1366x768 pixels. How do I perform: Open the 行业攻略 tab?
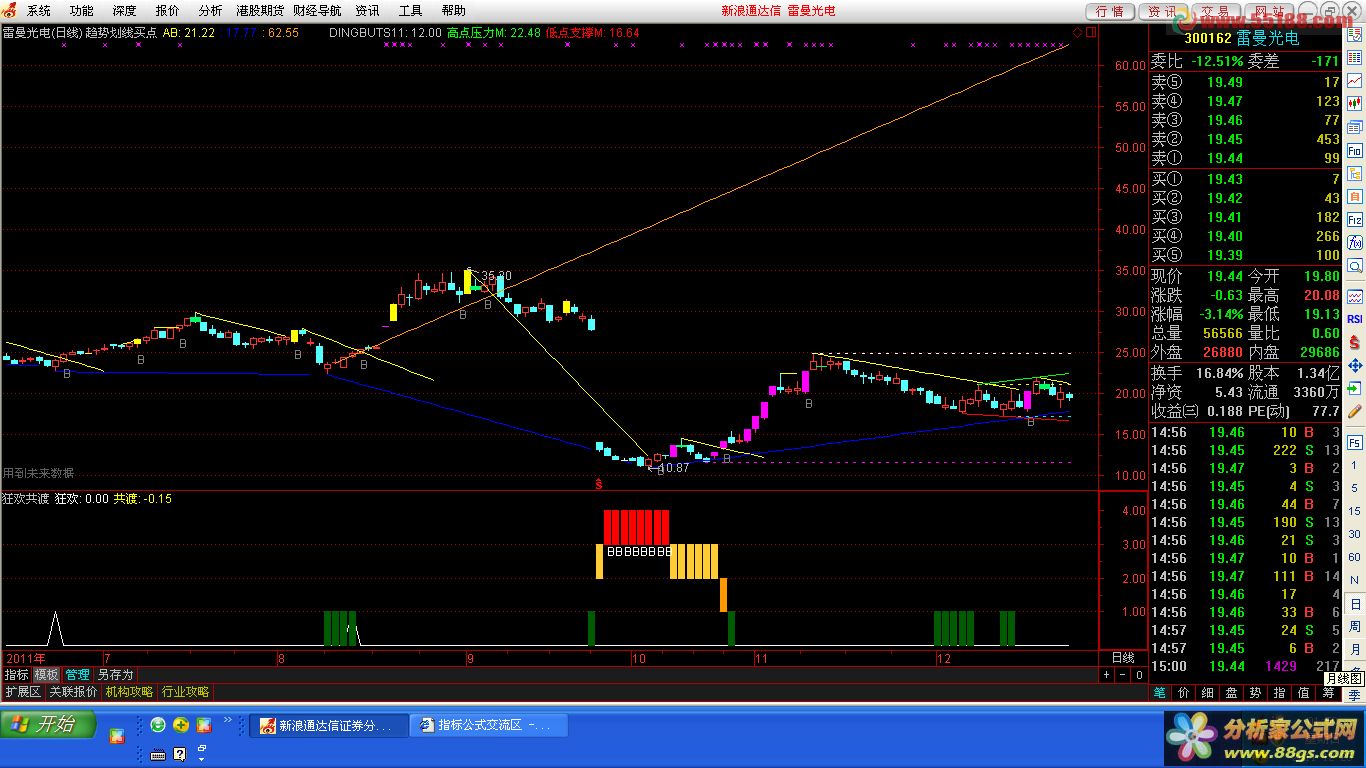[x=186, y=692]
